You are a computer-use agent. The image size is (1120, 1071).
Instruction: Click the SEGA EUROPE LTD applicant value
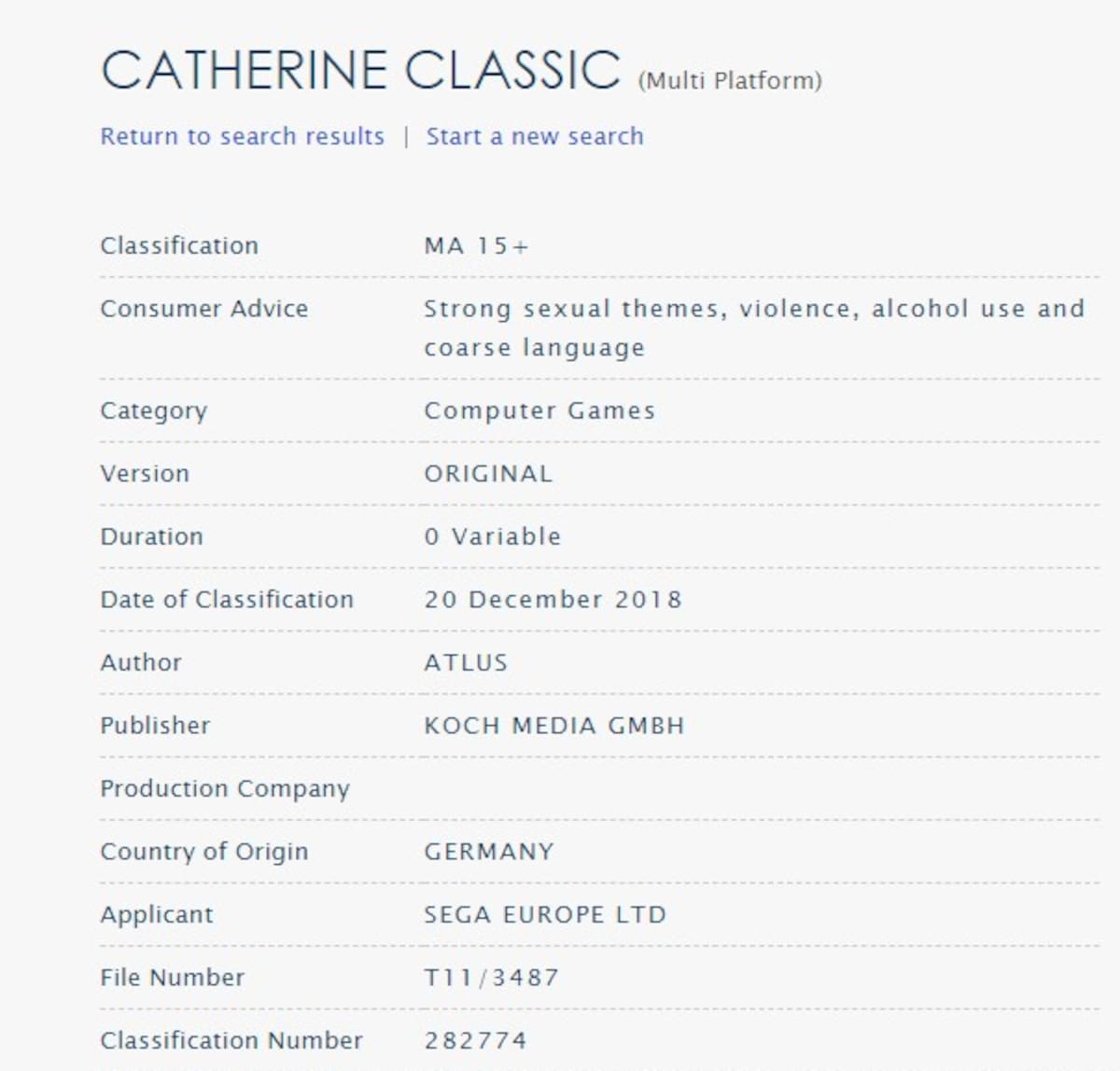pyautogui.click(x=545, y=914)
